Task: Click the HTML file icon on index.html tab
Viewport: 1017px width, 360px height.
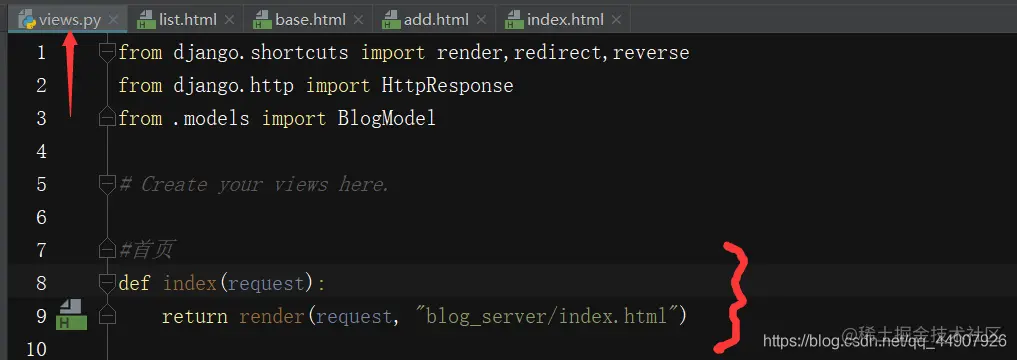Action: pyautogui.click(x=514, y=20)
